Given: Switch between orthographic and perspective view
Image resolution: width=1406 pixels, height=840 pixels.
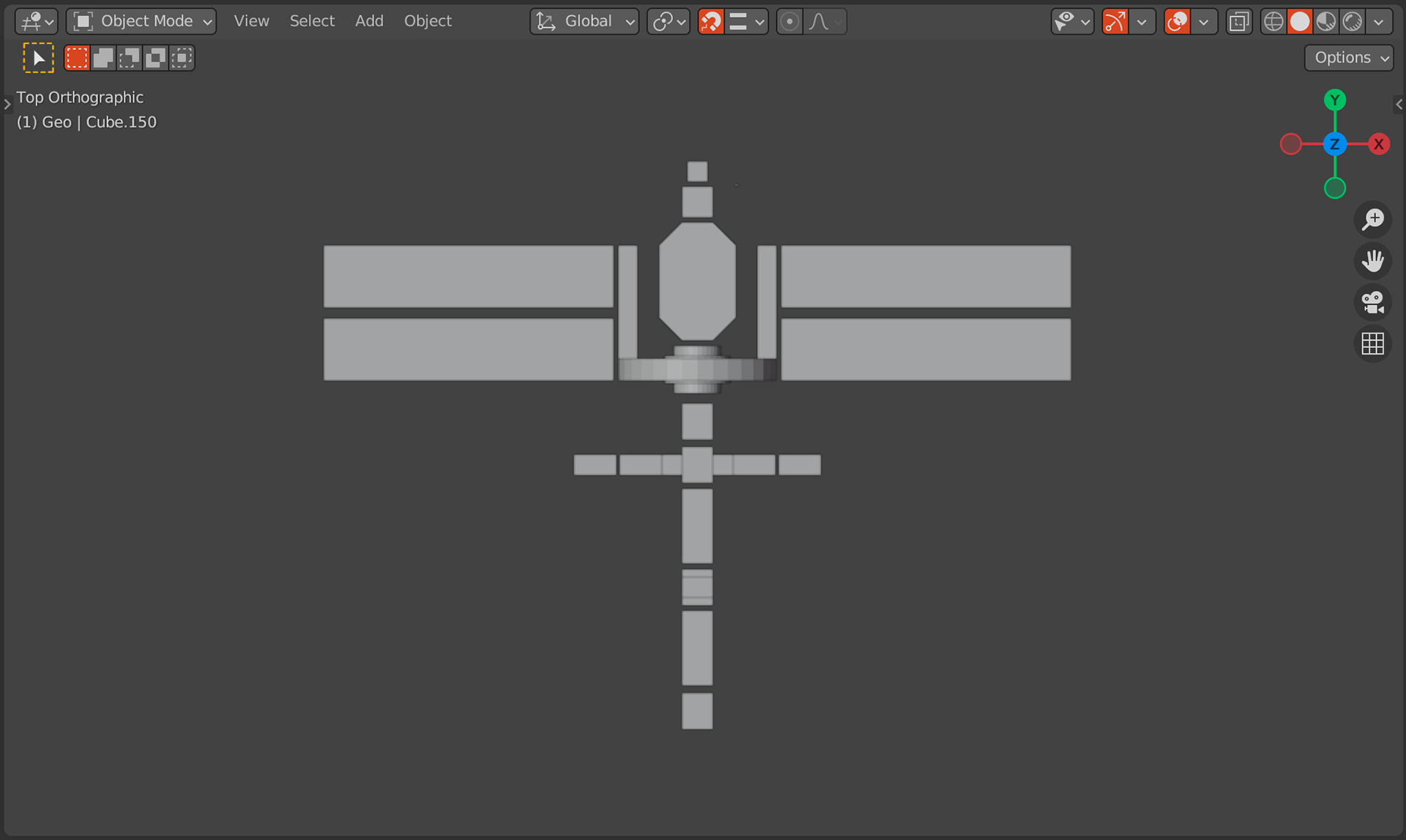Looking at the screenshot, I should [1373, 343].
